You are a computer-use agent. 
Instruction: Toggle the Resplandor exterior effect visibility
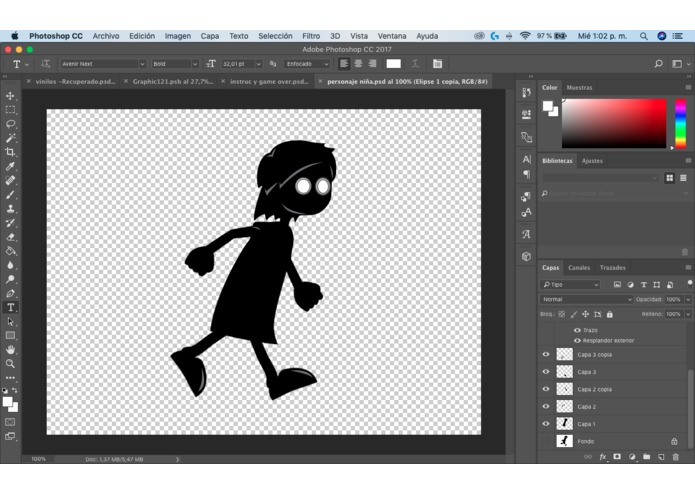(x=577, y=341)
